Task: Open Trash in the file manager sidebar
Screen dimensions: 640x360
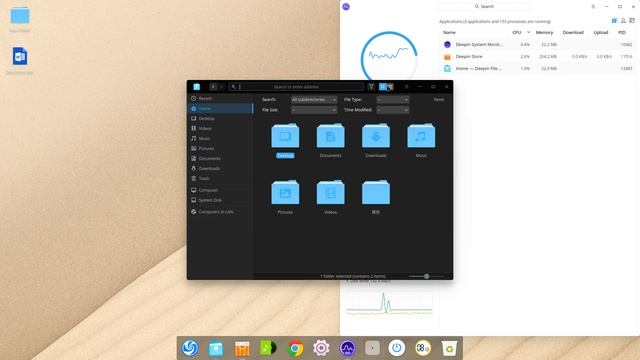Action: tap(221, 178)
